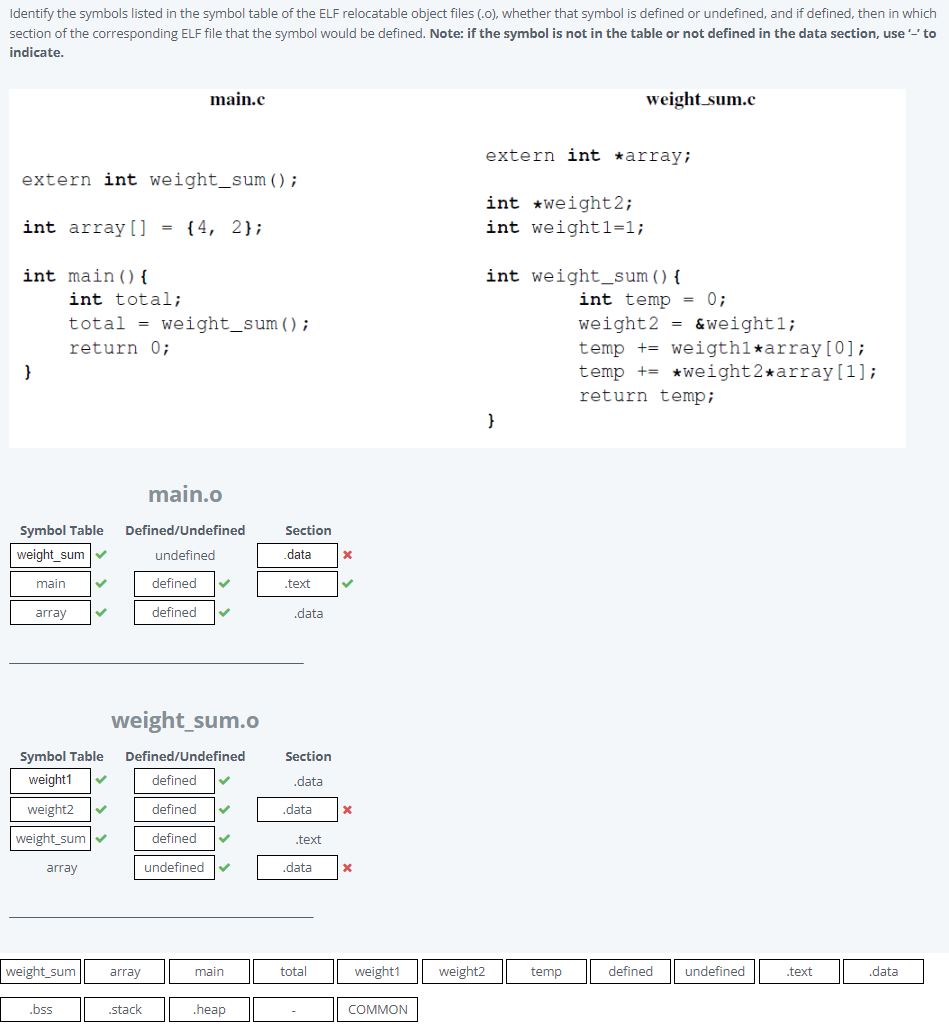The height and width of the screenshot is (1026, 949).
Task: Click the green check beside main.o's .text section
Action: tap(348, 583)
